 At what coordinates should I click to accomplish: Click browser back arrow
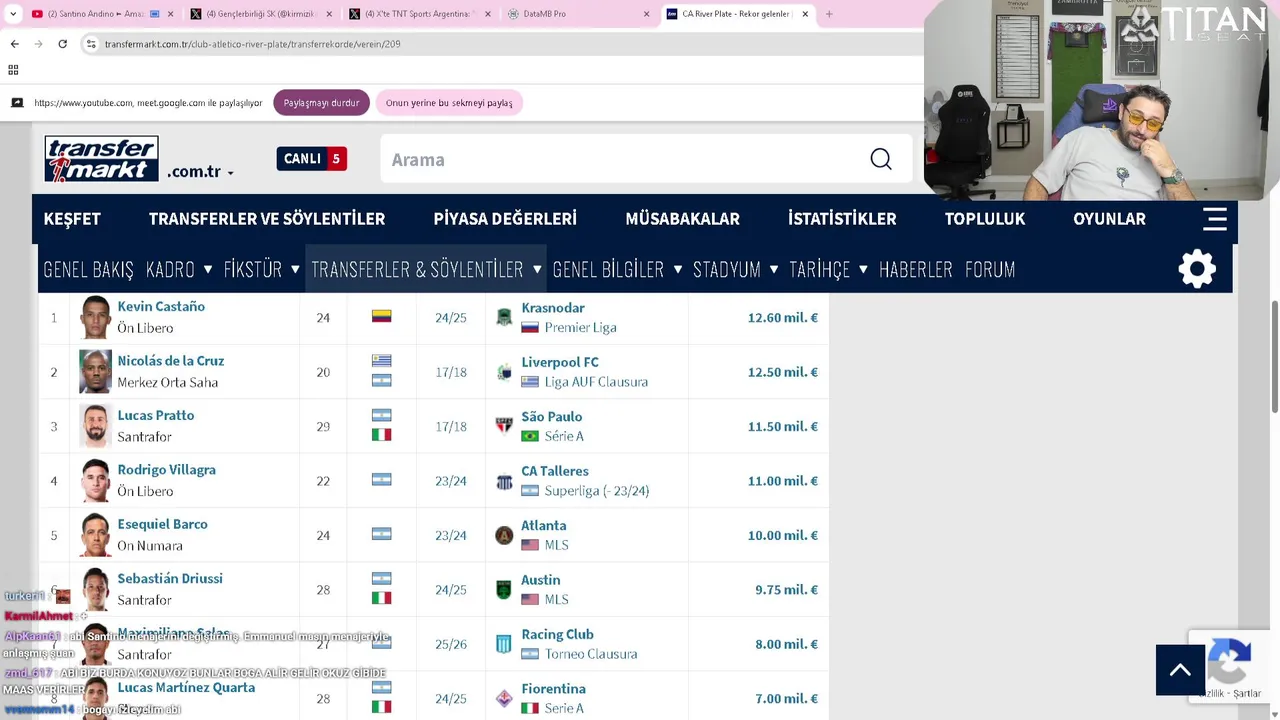click(x=14, y=44)
